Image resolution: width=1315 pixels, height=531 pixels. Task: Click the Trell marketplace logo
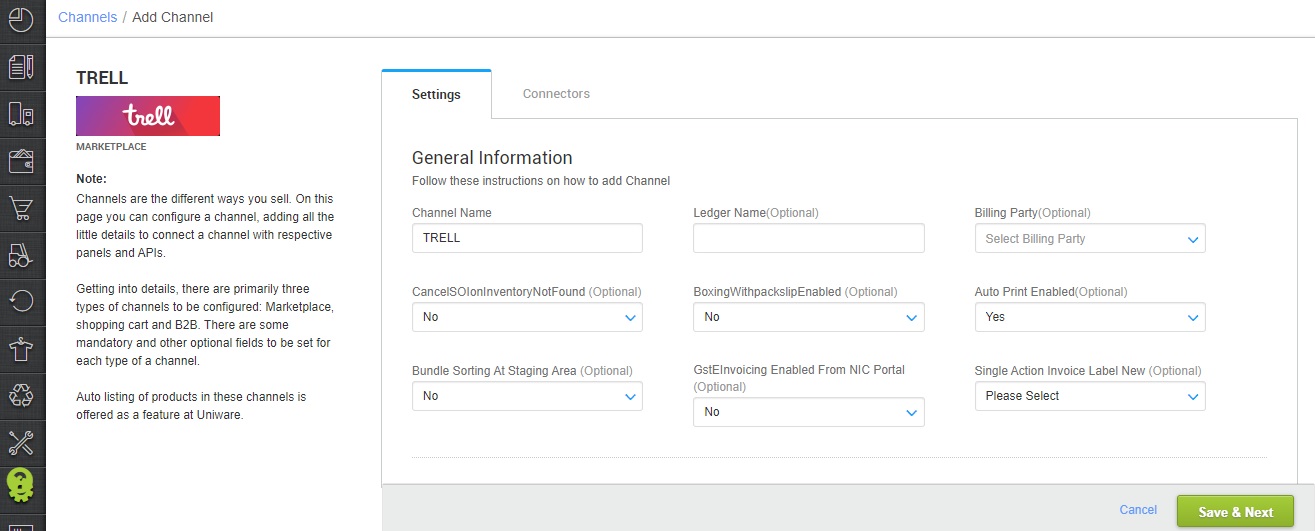coord(148,116)
